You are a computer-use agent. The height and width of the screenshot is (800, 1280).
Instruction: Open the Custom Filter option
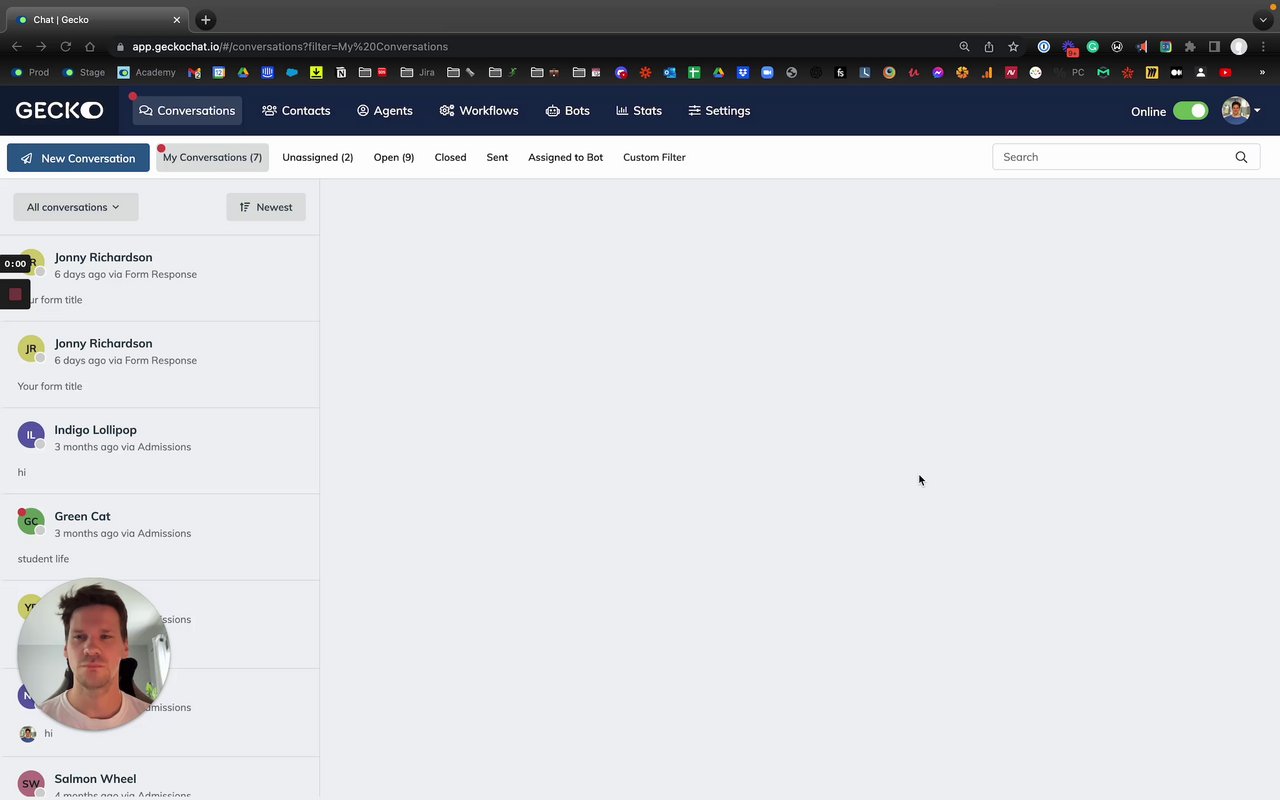[x=654, y=157]
